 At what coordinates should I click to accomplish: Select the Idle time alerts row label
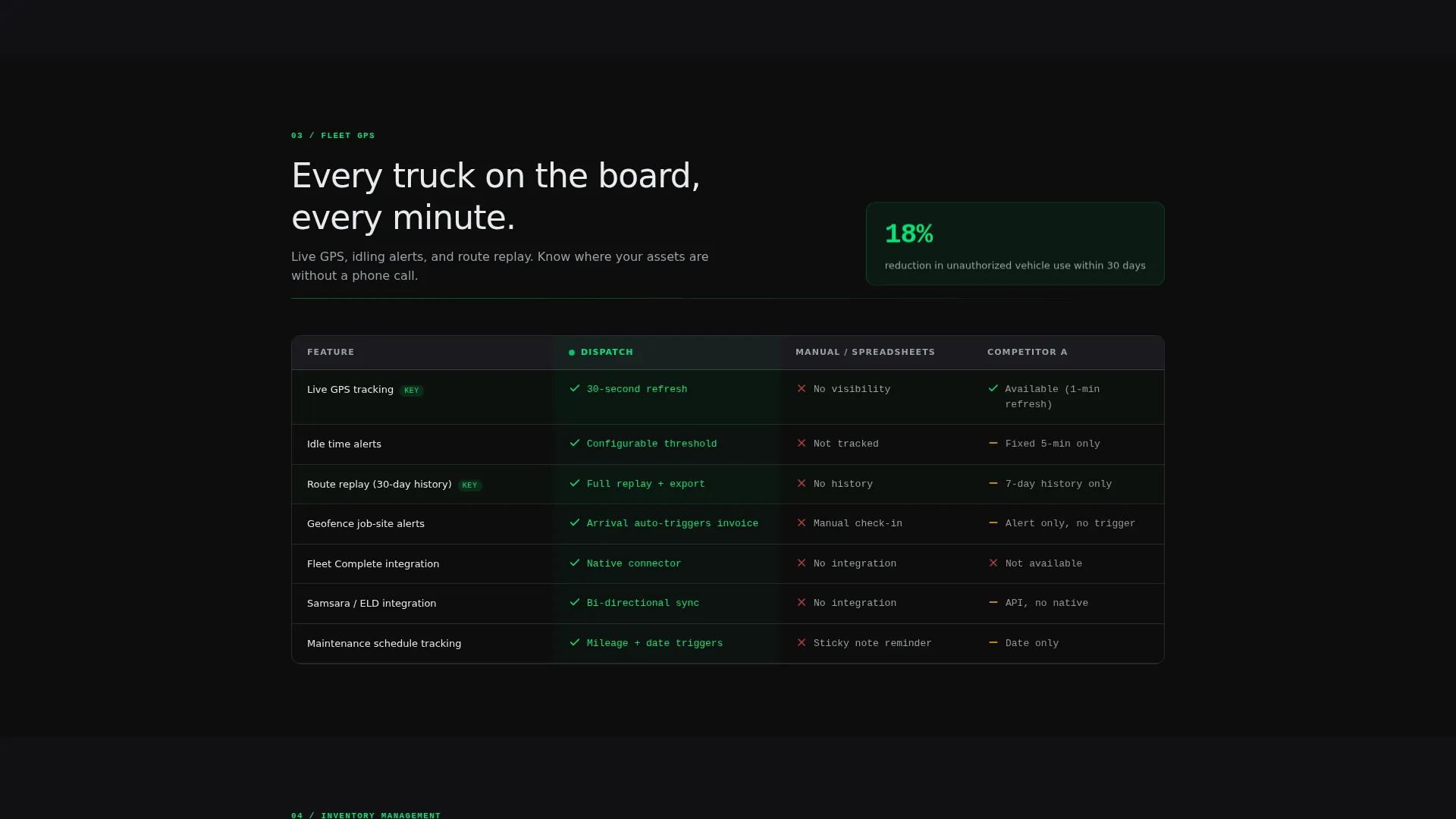pyautogui.click(x=344, y=444)
